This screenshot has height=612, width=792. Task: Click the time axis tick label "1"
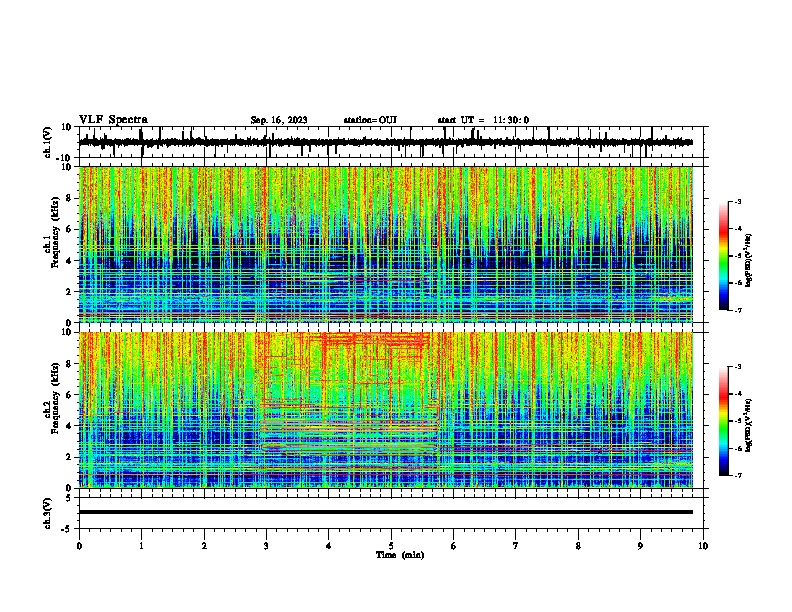tap(141, 546)
